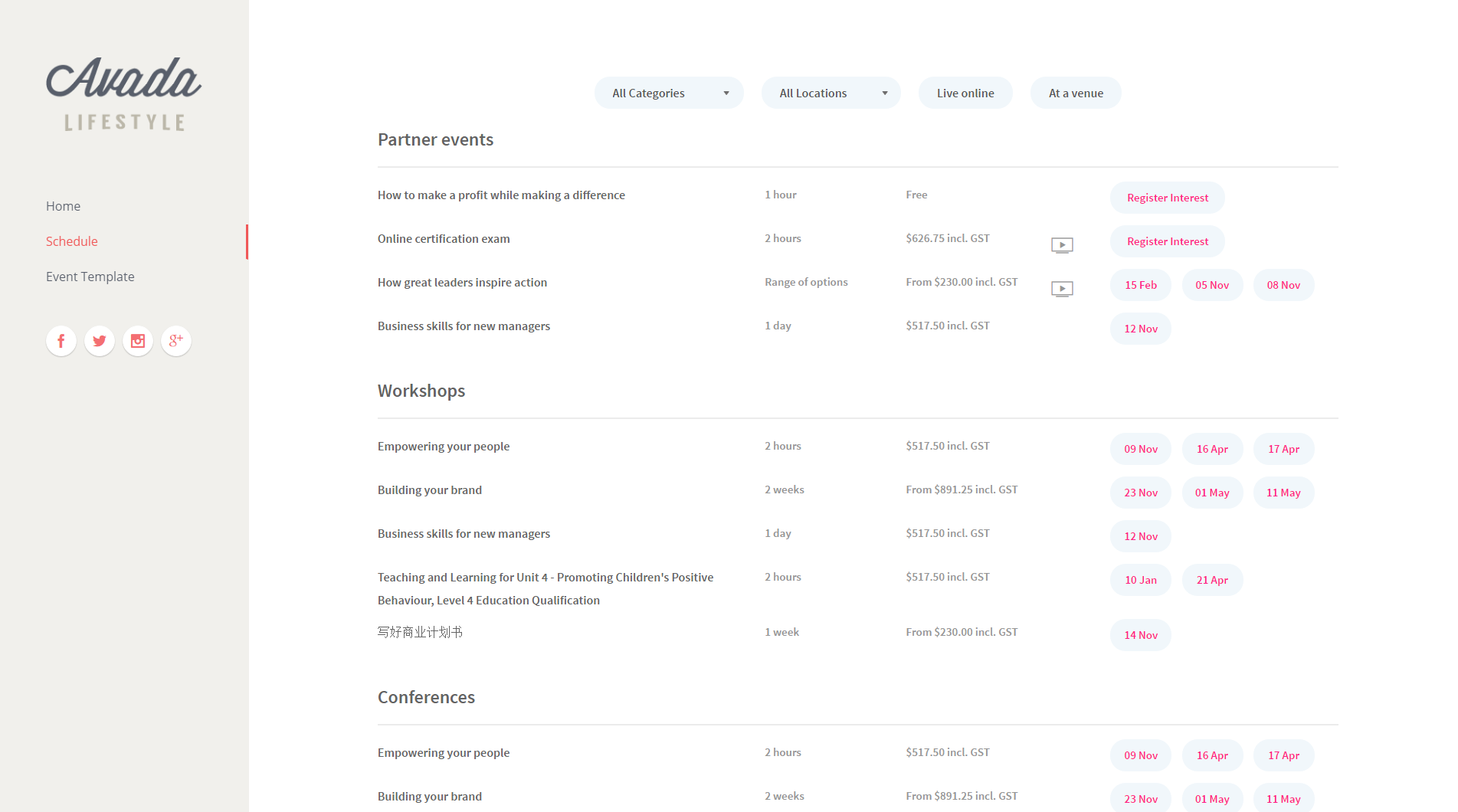
Task: Register Interest for profit while making a difference
Action: 1168,198
